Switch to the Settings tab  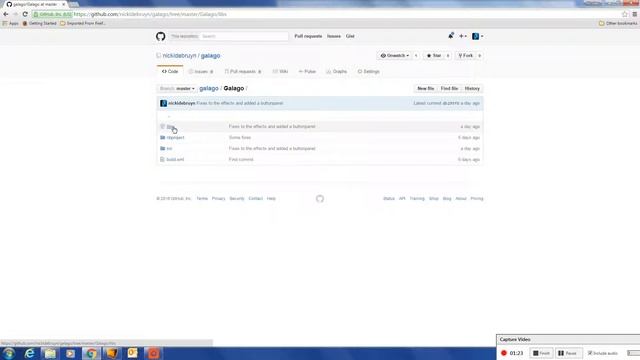(369, 71)
